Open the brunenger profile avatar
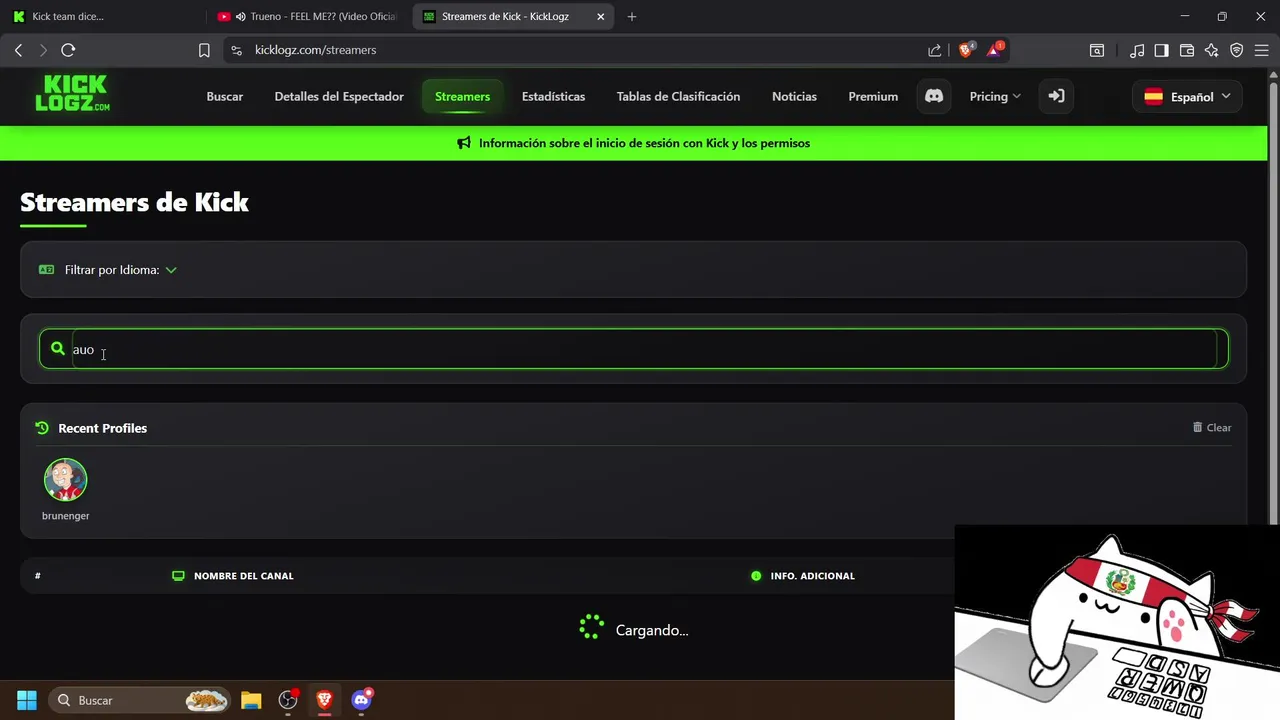Image resolution: width=1280 pixels, height=720 pixels. pos(66,480)
